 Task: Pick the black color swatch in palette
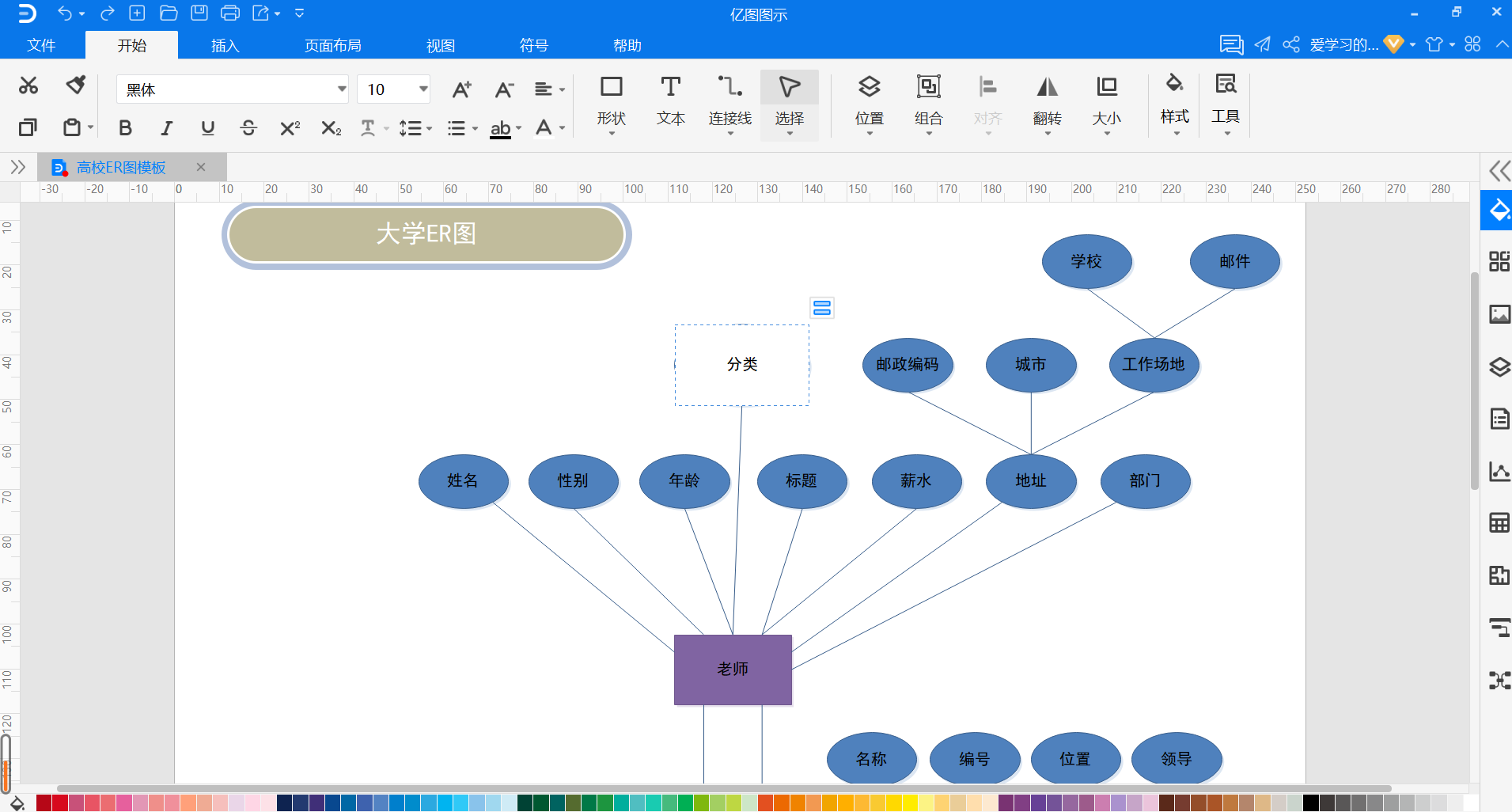point(1310,803)
